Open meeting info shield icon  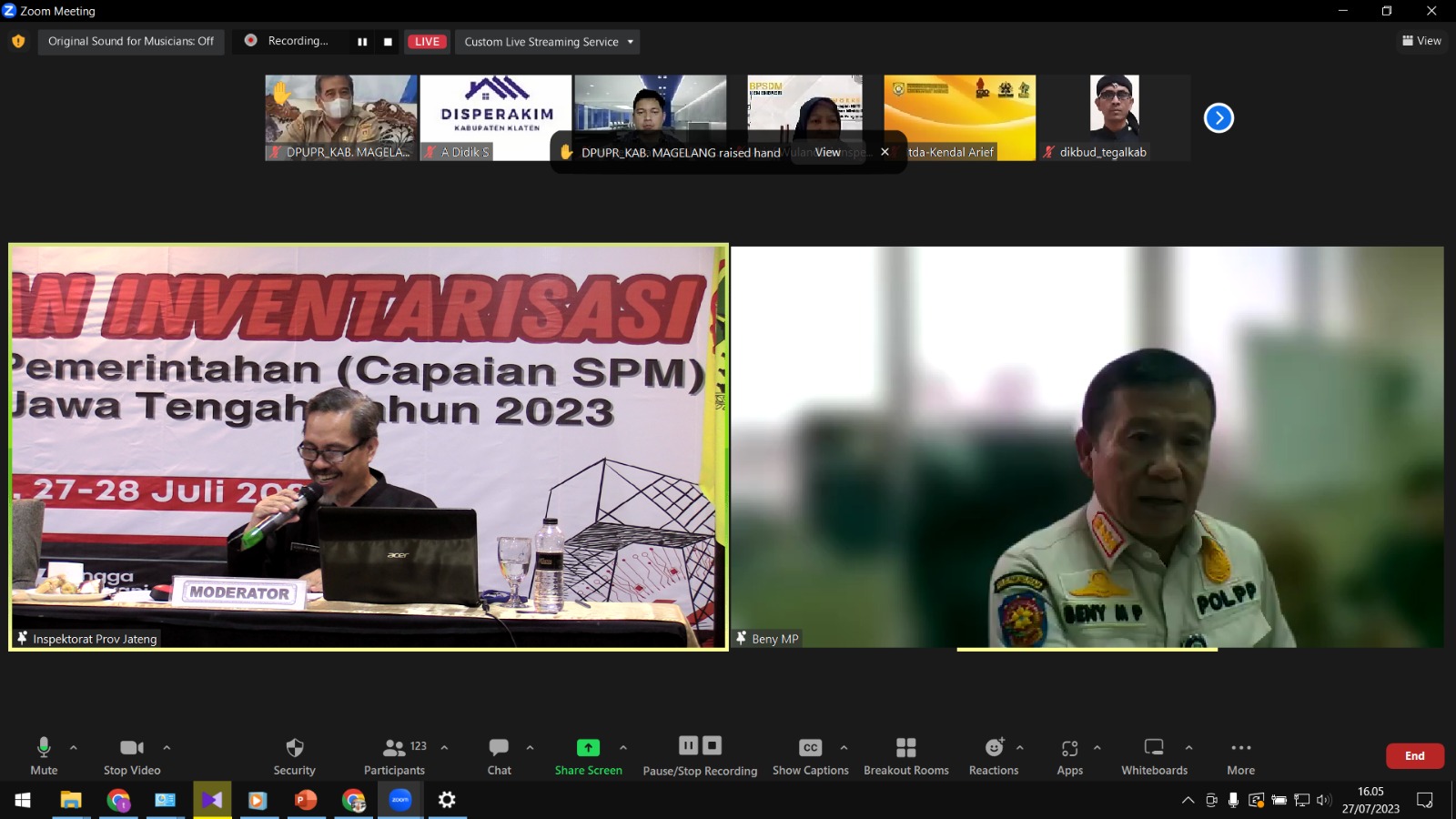tap(18, 41)
